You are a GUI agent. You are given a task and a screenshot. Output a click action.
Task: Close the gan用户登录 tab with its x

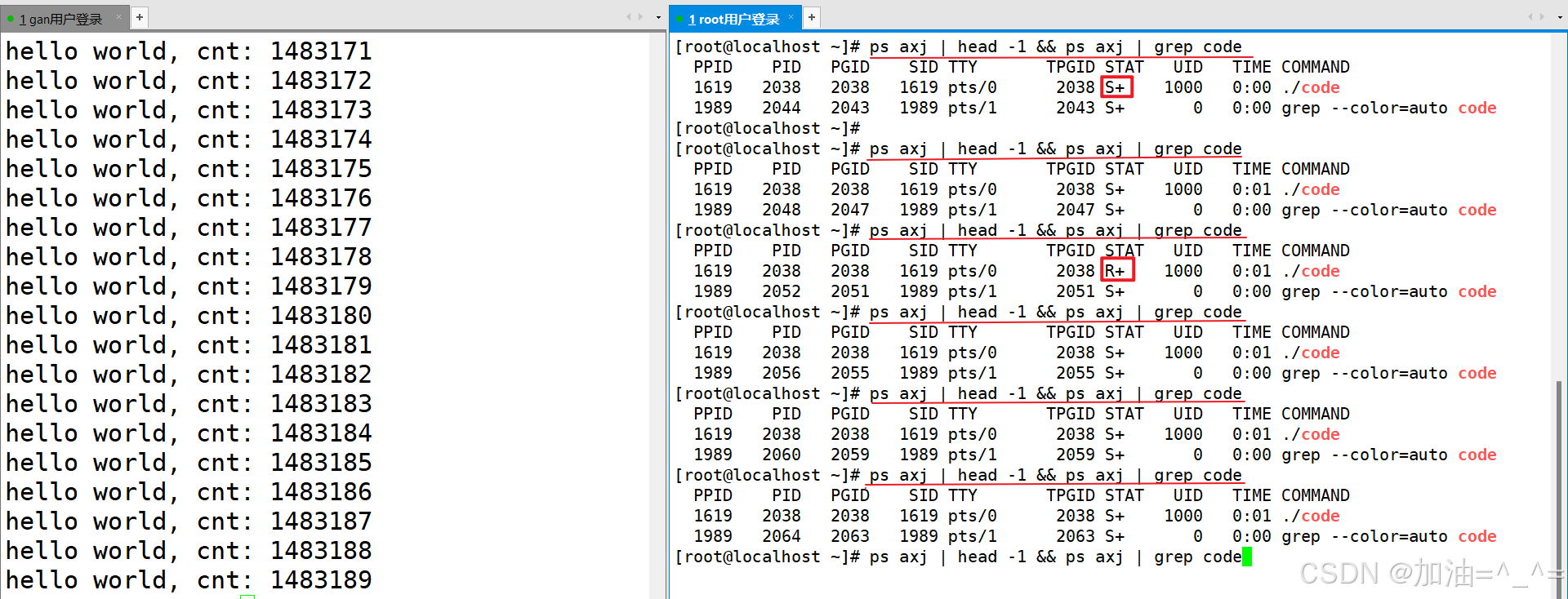(119, 16)
